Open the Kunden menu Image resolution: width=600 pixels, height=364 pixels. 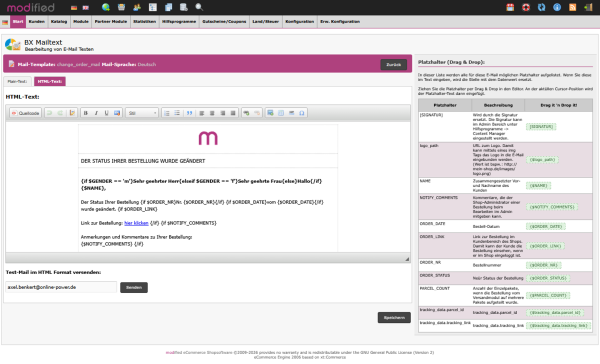[x=37, y=22]
